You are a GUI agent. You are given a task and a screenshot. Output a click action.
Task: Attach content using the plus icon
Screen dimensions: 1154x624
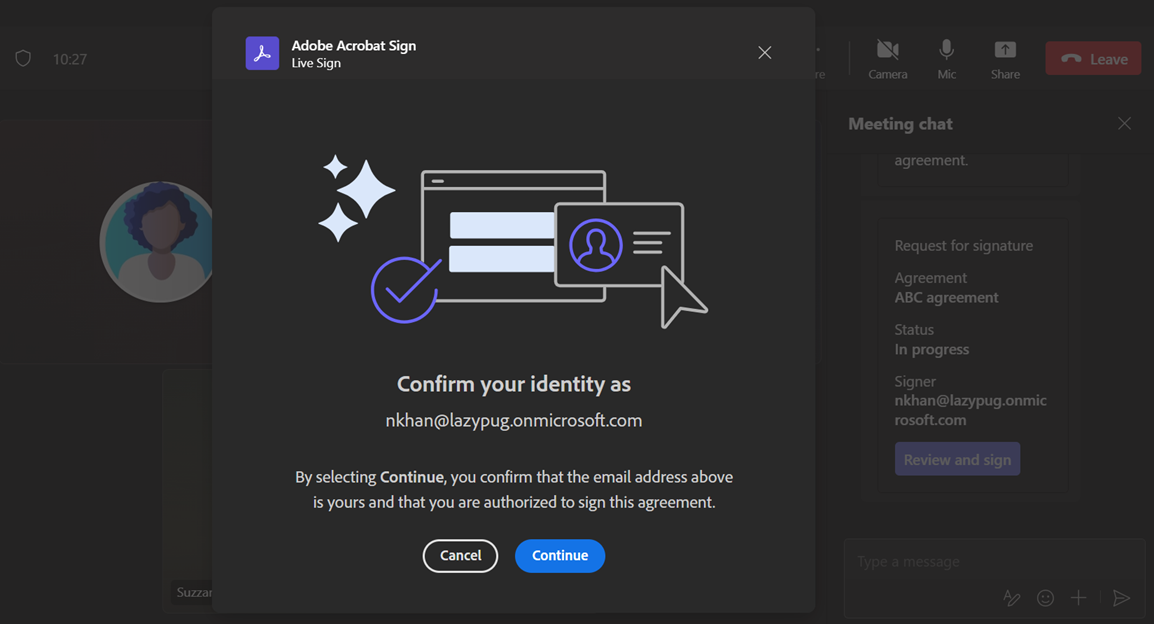(1078, 597)
